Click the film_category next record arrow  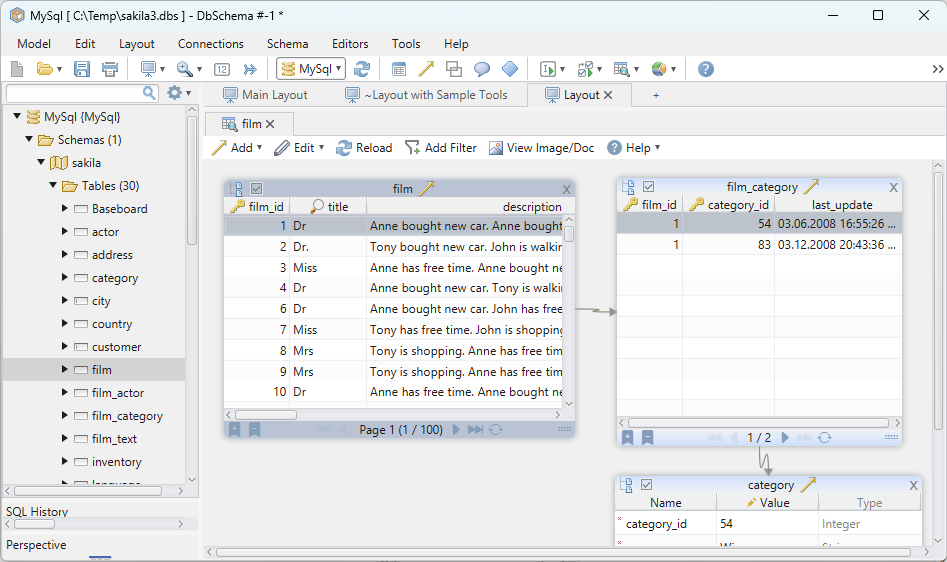click(x=785, y=438)
